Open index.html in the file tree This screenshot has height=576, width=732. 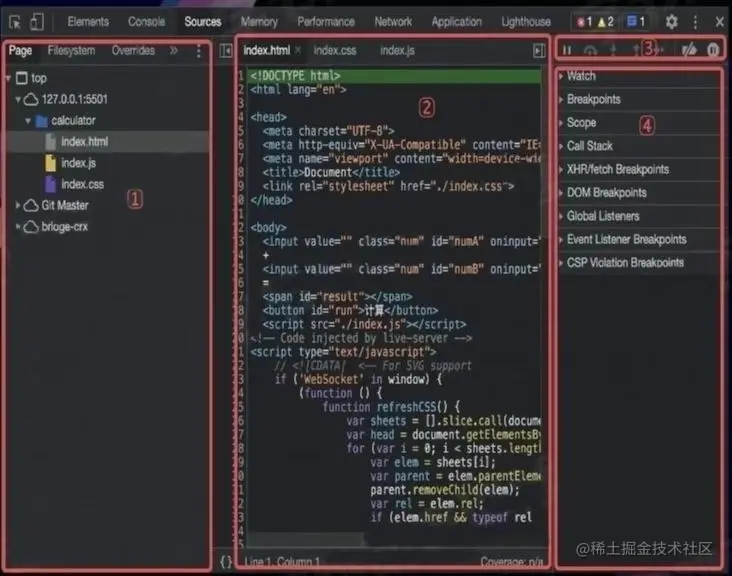click(x=84, y=142)
